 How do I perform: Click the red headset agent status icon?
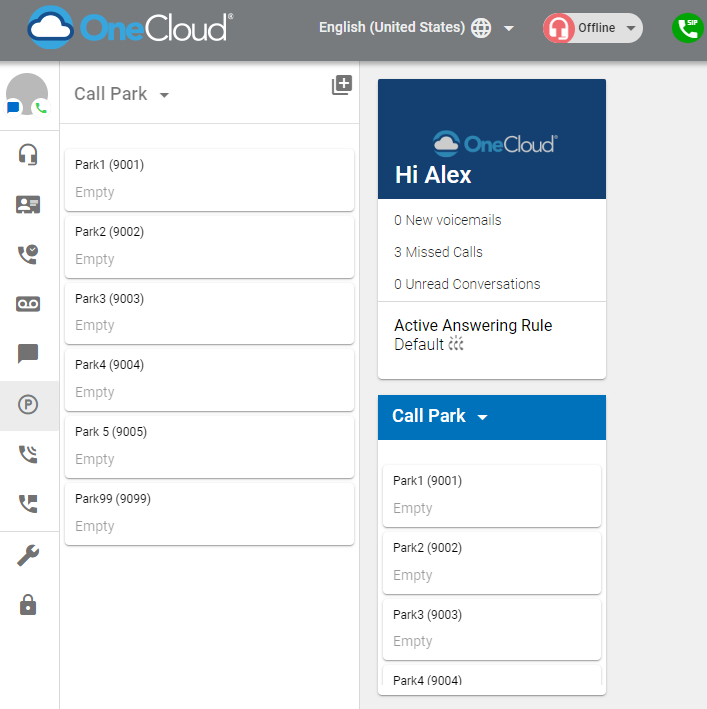pos(559,28)
